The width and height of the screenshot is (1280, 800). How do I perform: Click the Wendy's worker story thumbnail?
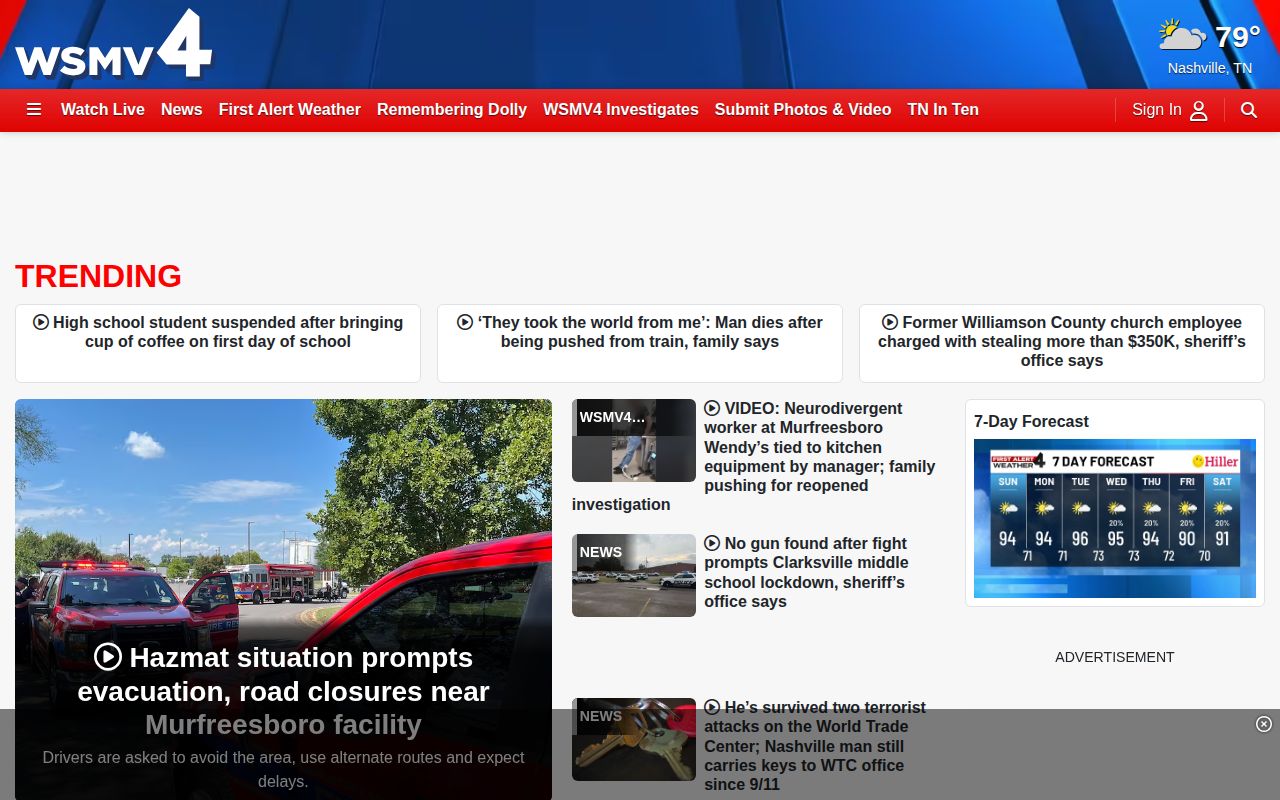point(634,440)
